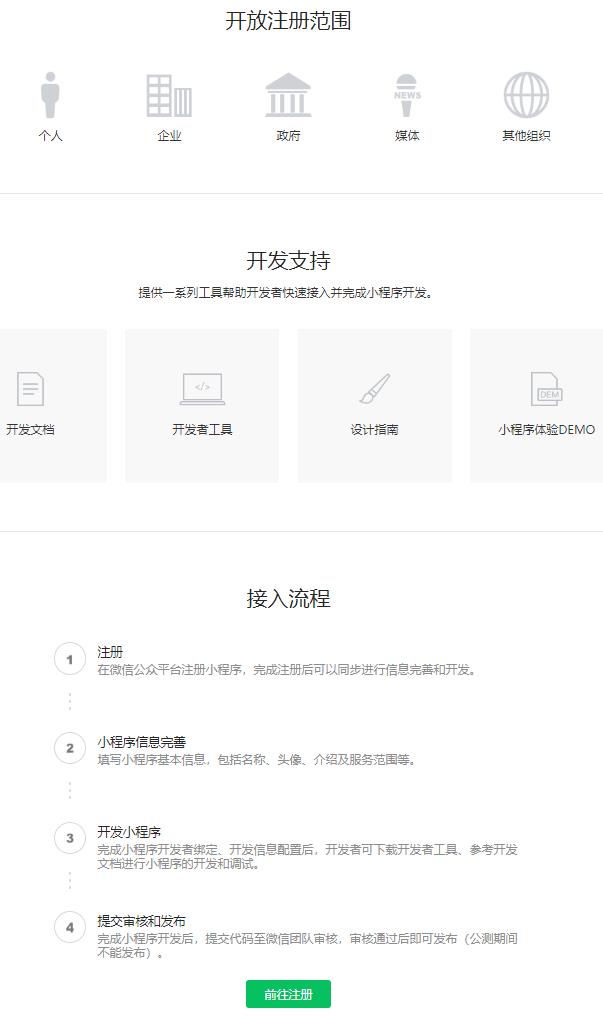Select the 媒体 news microphone icon
Viewport: 603px width, 1016px height.
click(x=407, y=96)
